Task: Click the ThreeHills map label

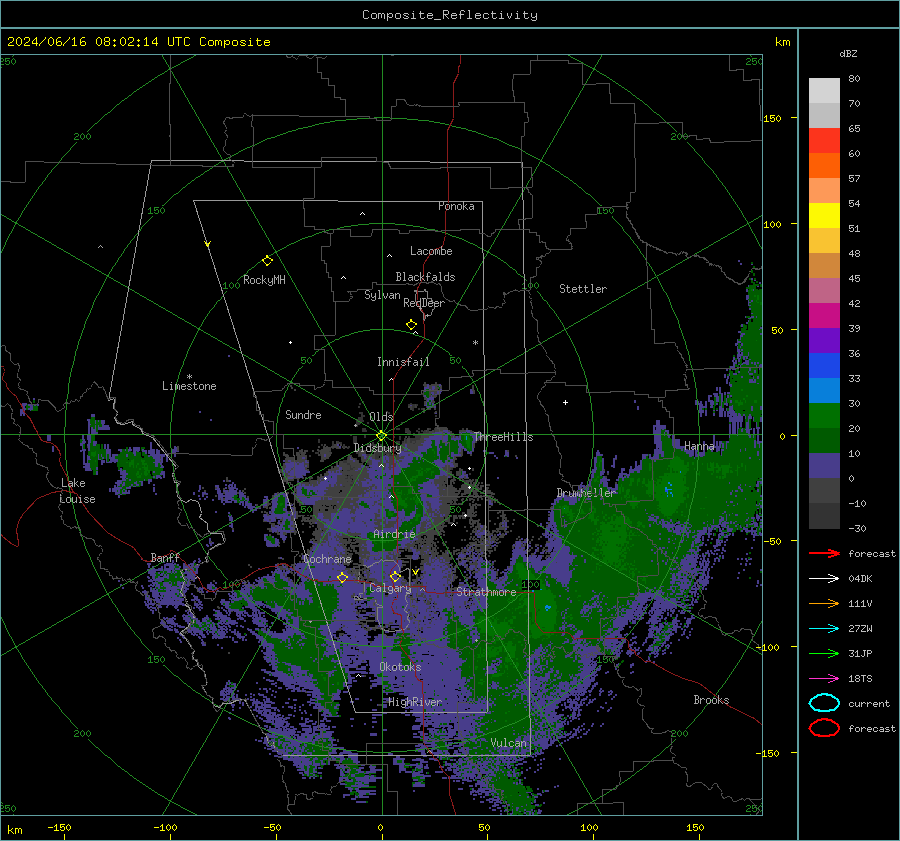Action: click(x=503, y=437)
